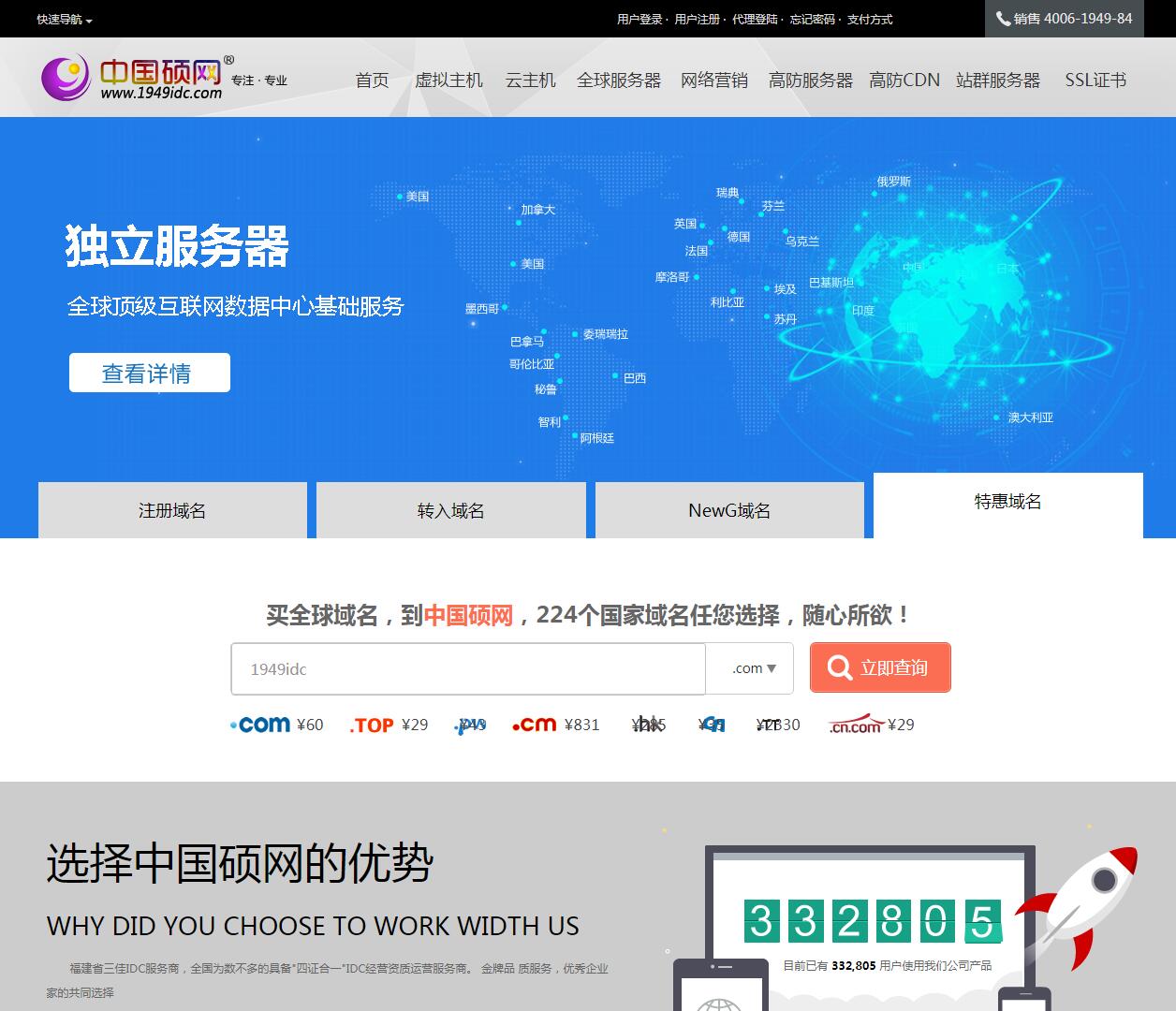Click 选择中国硕网的优势 heading
Image resolution: width=1176 pixels, height=1011 pixels.
pyautogui.click(x=240, y=862)
